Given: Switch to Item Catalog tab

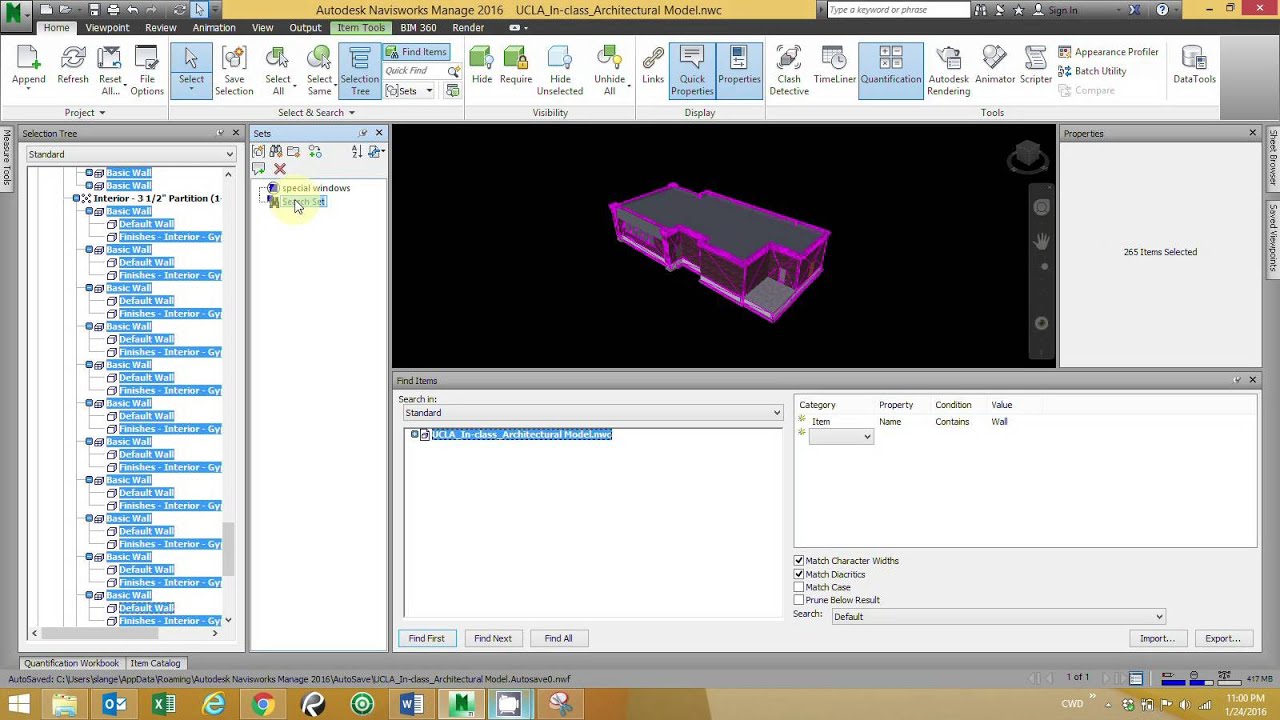Looking at the screenshot, I should tap(155, 663).
